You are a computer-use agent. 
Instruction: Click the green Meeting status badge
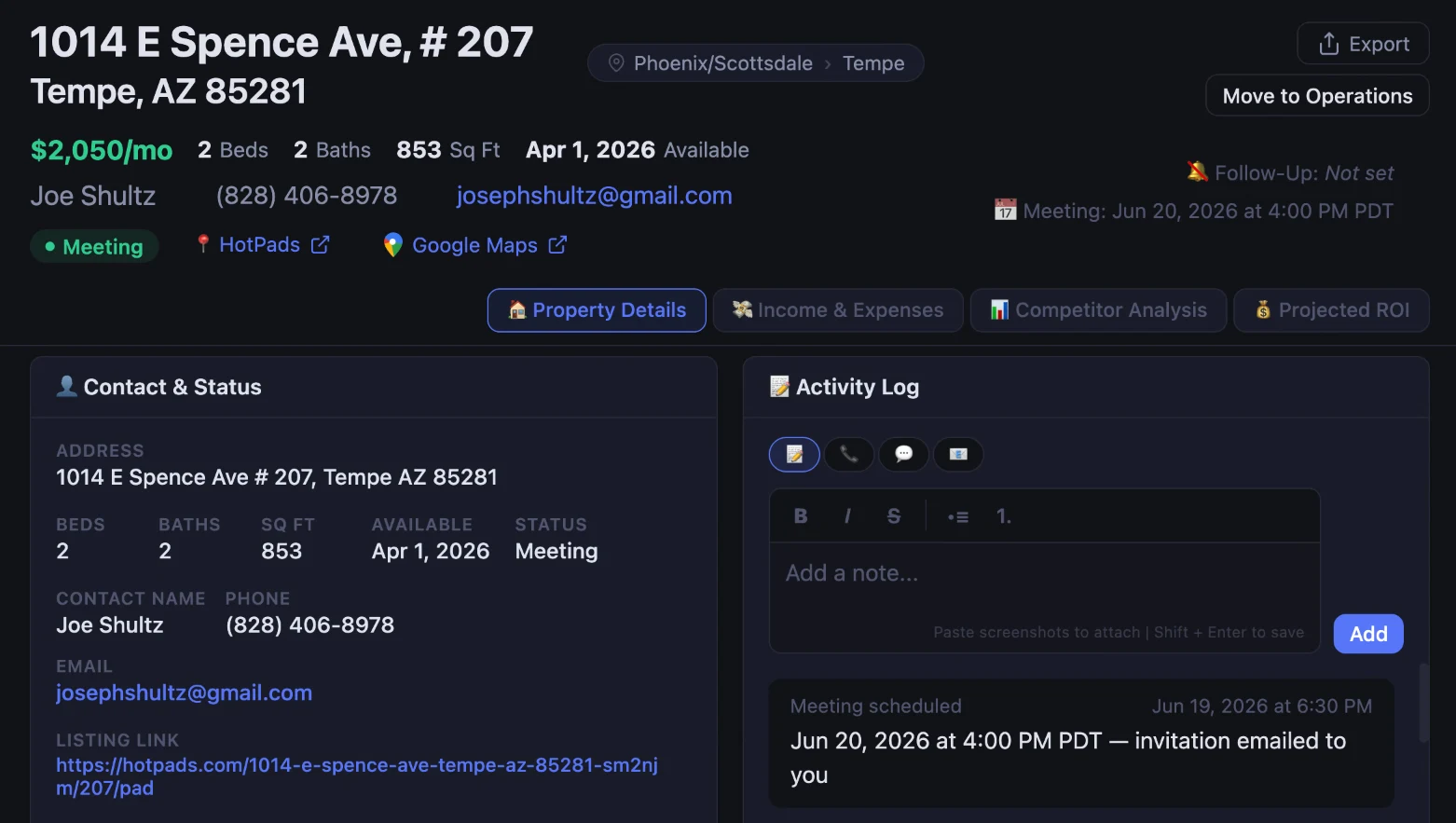coord(94,246)
